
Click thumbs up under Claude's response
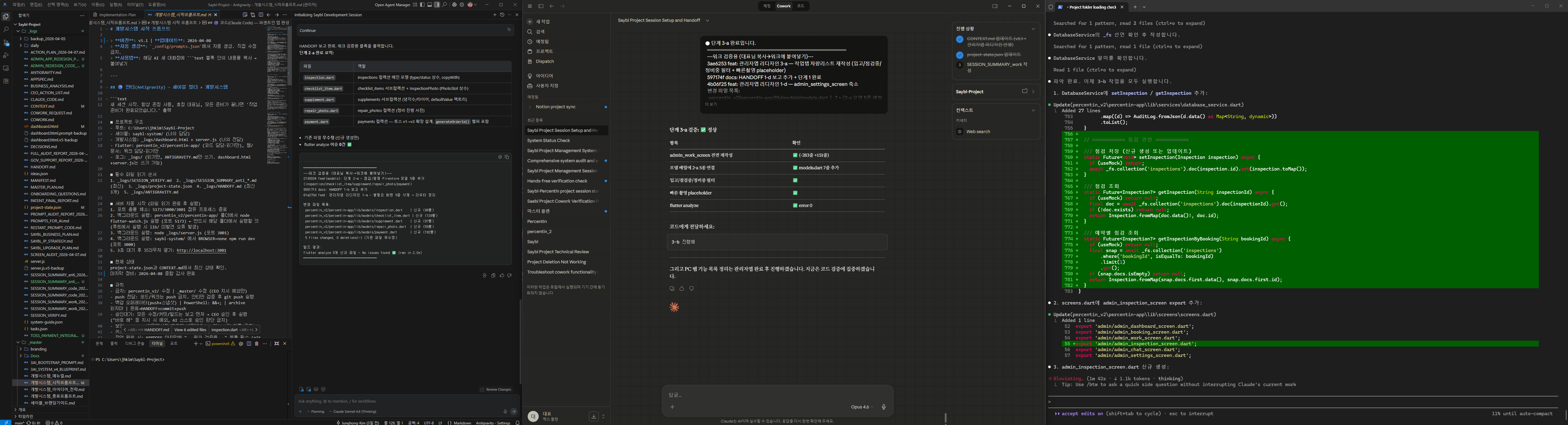(x=682, y=289)
